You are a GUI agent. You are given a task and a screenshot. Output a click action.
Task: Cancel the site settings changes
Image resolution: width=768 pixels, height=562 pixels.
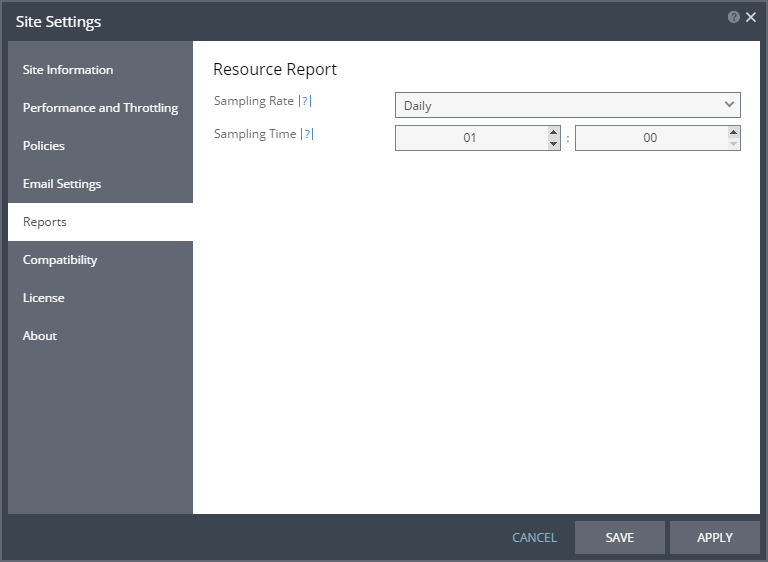click(x=534, y=538)
